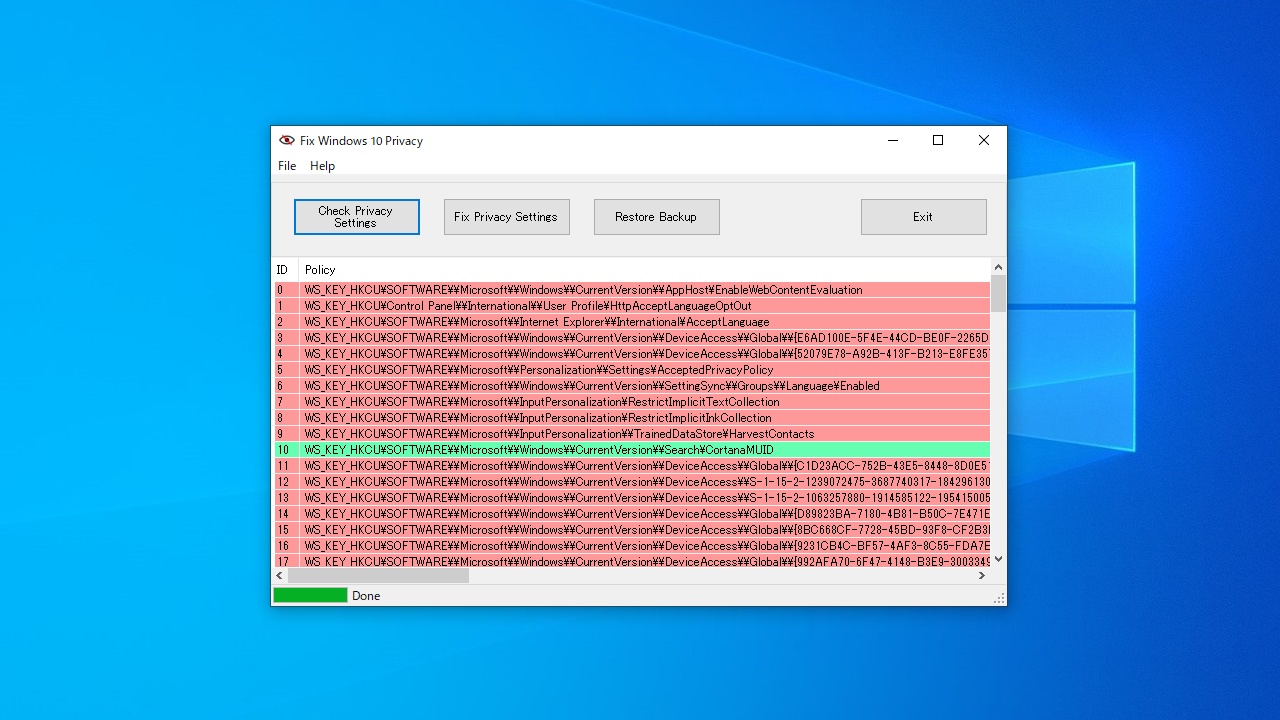This screenshot has width=1280, height=720.
Task: Run Check Privacy Settings
Action: point(357,217)
